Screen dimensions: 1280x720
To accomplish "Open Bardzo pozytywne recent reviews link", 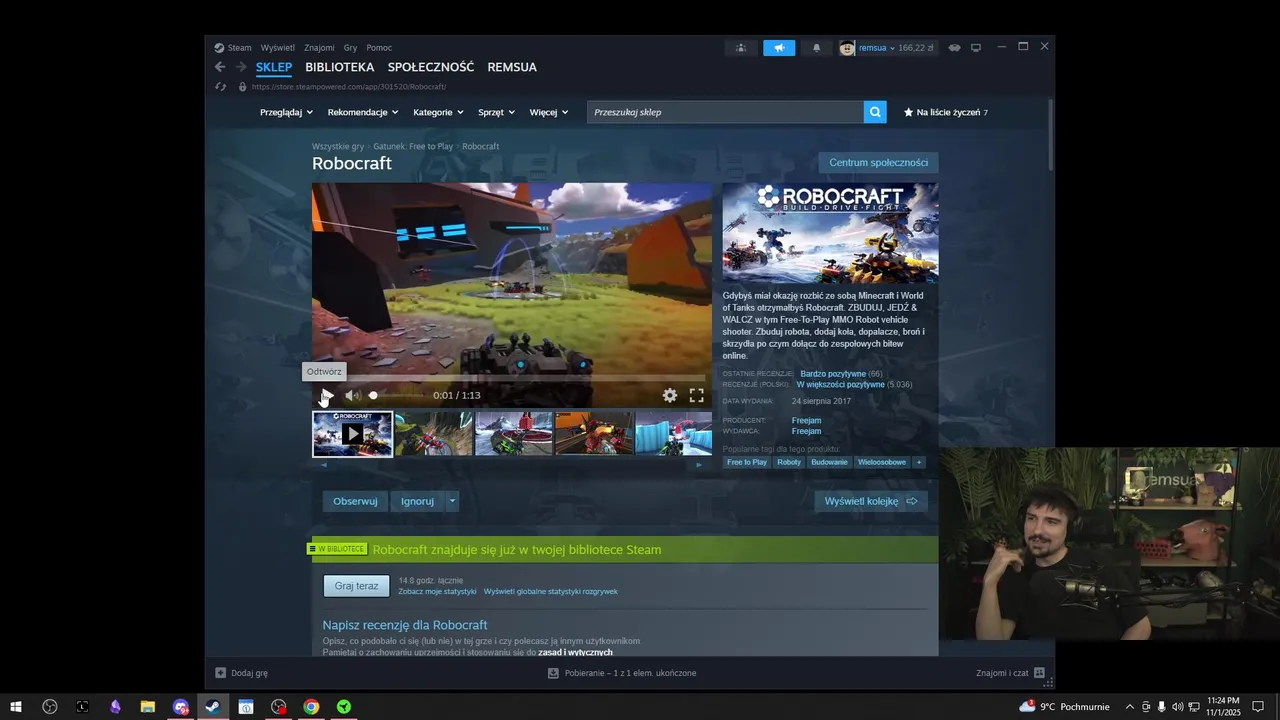I will pyautogui.click(x=833, y=374).
